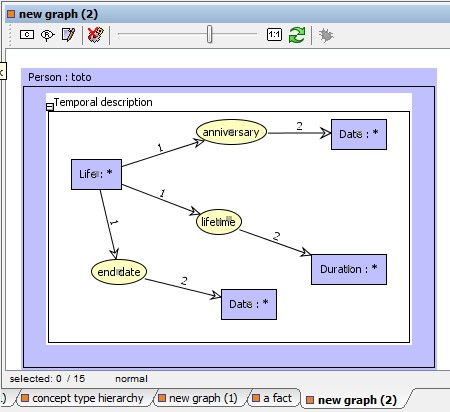Click the green refresh arrows icon
450x412 pixels.
click(297, 35)
